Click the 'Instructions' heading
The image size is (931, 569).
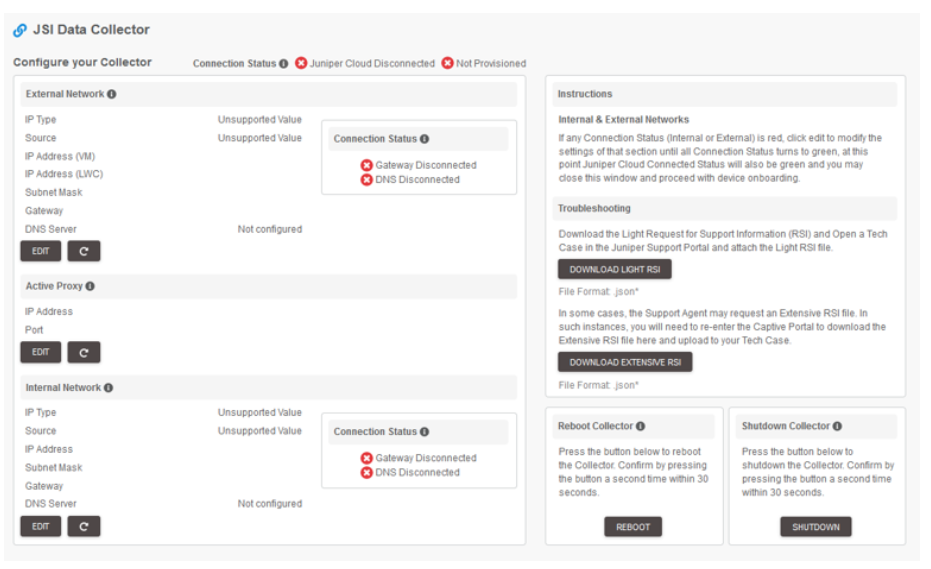584,94
